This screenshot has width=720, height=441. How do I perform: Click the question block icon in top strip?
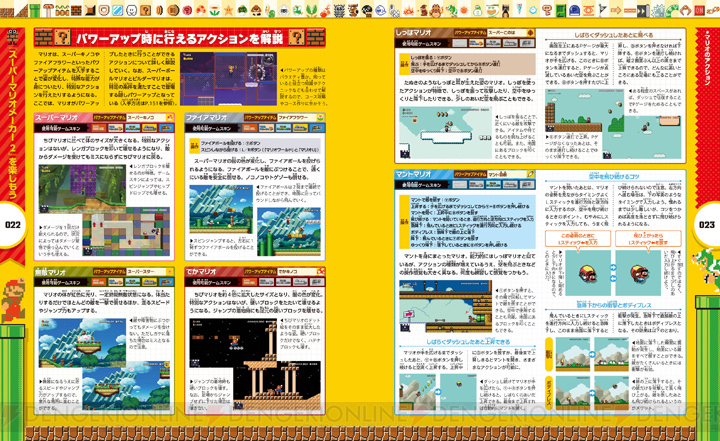click(145, 10)
